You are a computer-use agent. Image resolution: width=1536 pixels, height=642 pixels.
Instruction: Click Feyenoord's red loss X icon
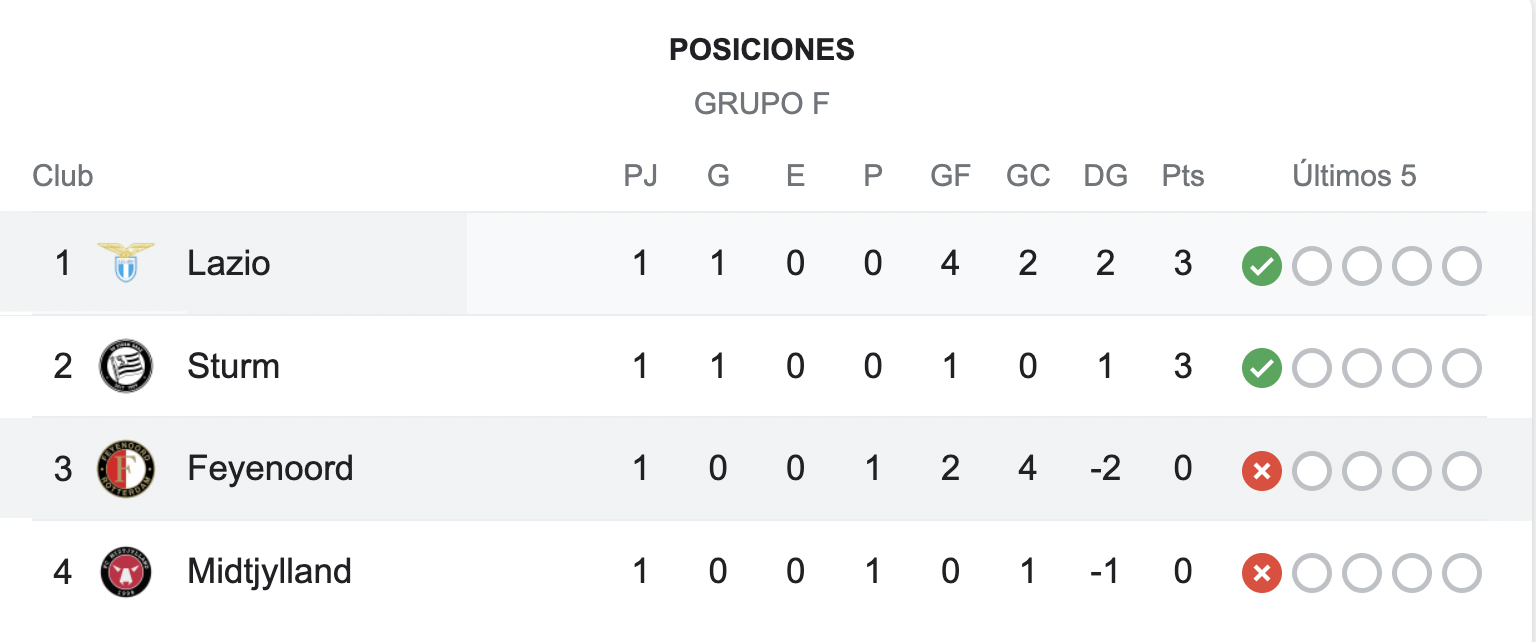[x=1262, y=471]
